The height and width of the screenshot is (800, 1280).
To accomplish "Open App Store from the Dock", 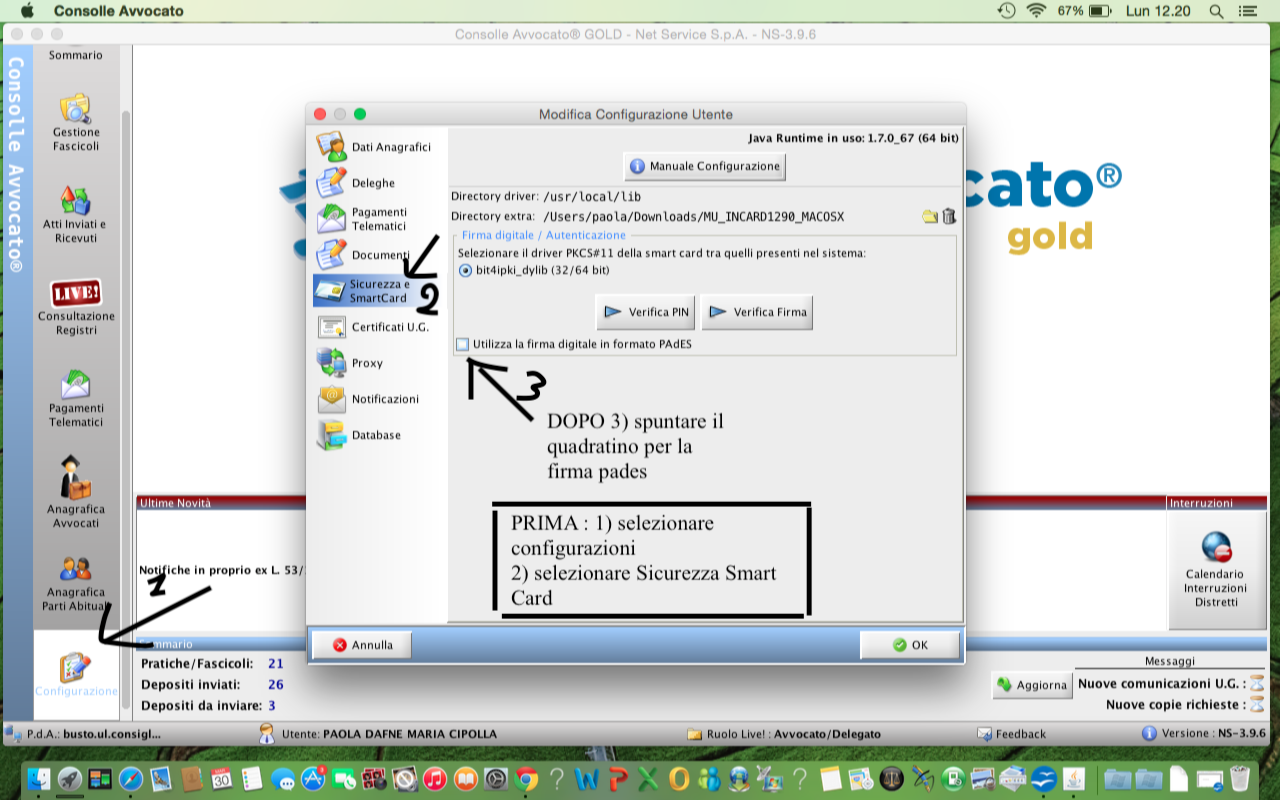I will click(x=313, y=779).
